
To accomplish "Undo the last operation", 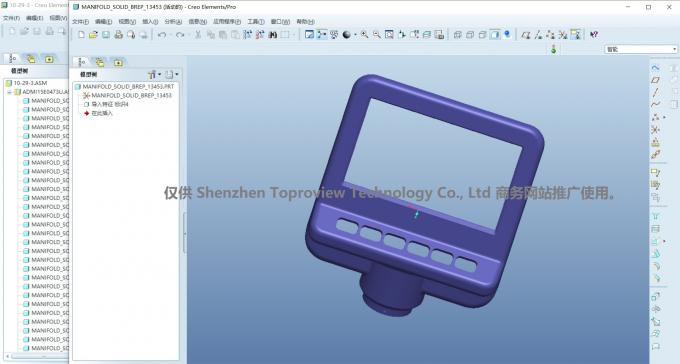I will (x=162, y=35).
